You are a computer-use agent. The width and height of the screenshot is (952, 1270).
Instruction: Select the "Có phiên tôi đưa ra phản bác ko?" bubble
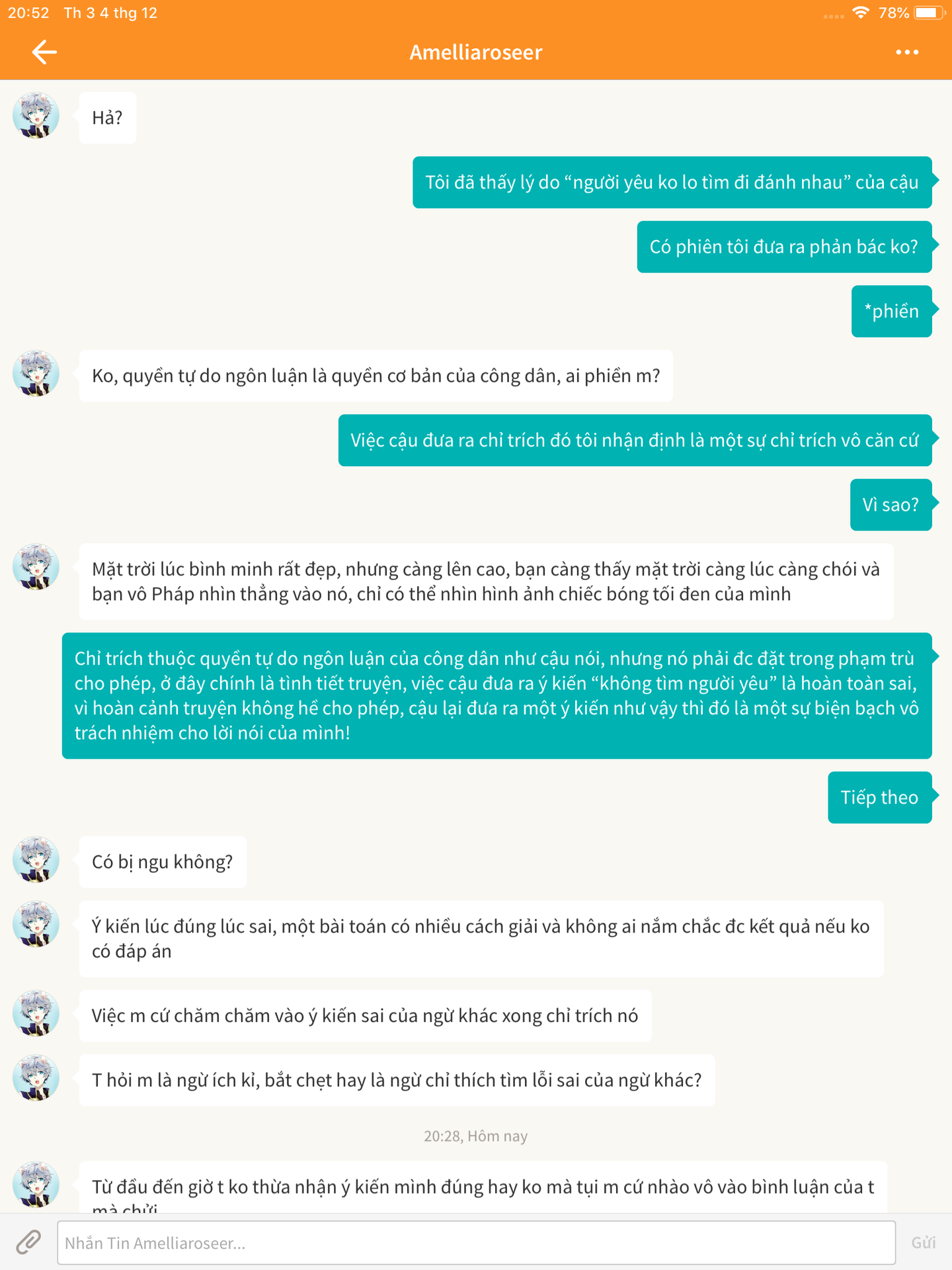pyautogui.click(x=784, y=247)
